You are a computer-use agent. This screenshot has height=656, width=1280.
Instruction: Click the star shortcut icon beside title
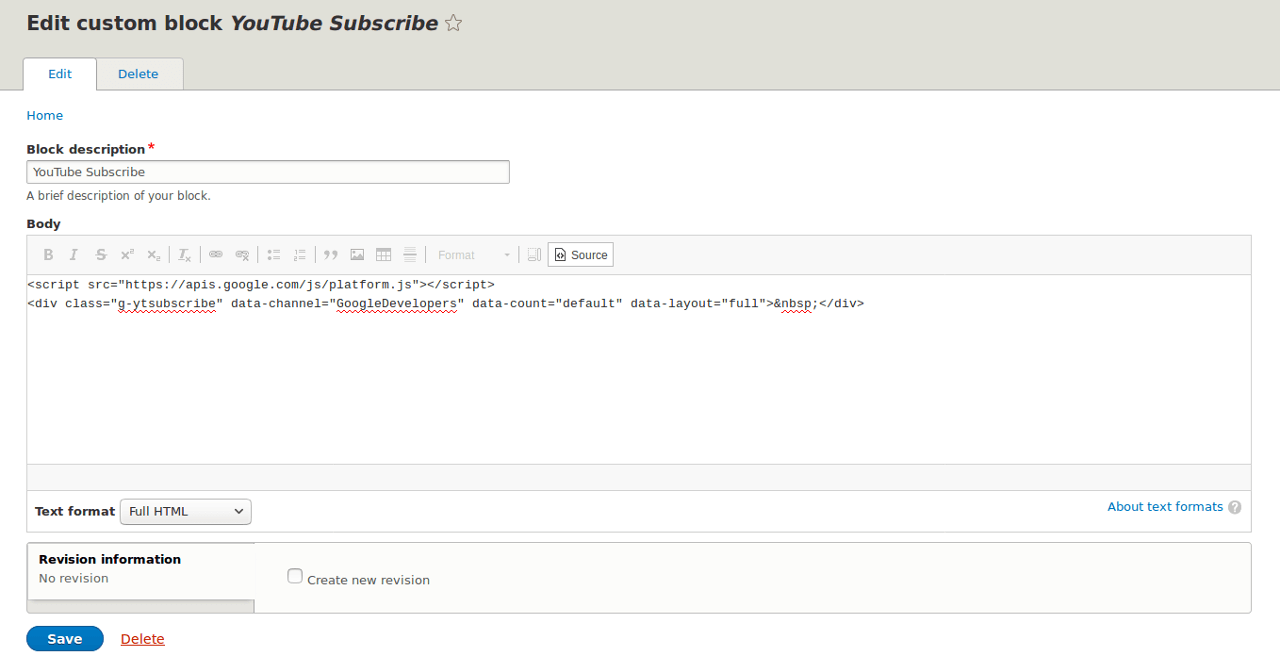point(453,23)
